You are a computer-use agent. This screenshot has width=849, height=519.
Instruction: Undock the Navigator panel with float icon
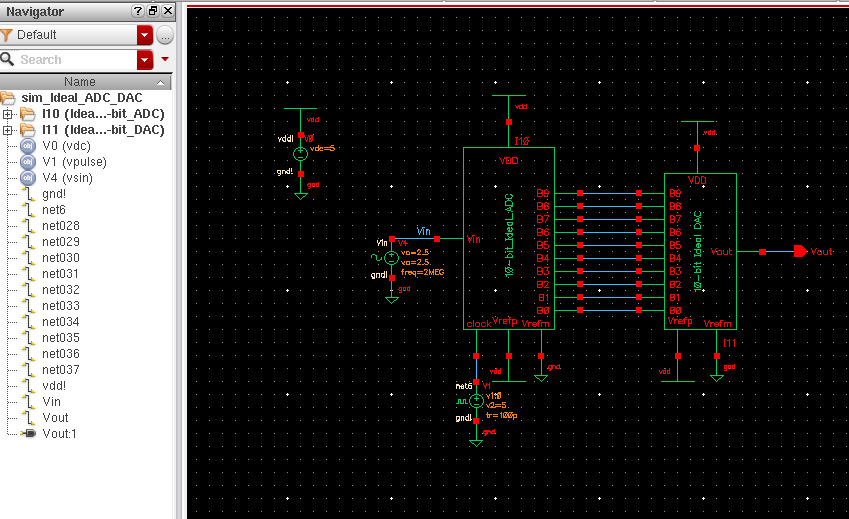pyautogui.click(x=153, y=11)
